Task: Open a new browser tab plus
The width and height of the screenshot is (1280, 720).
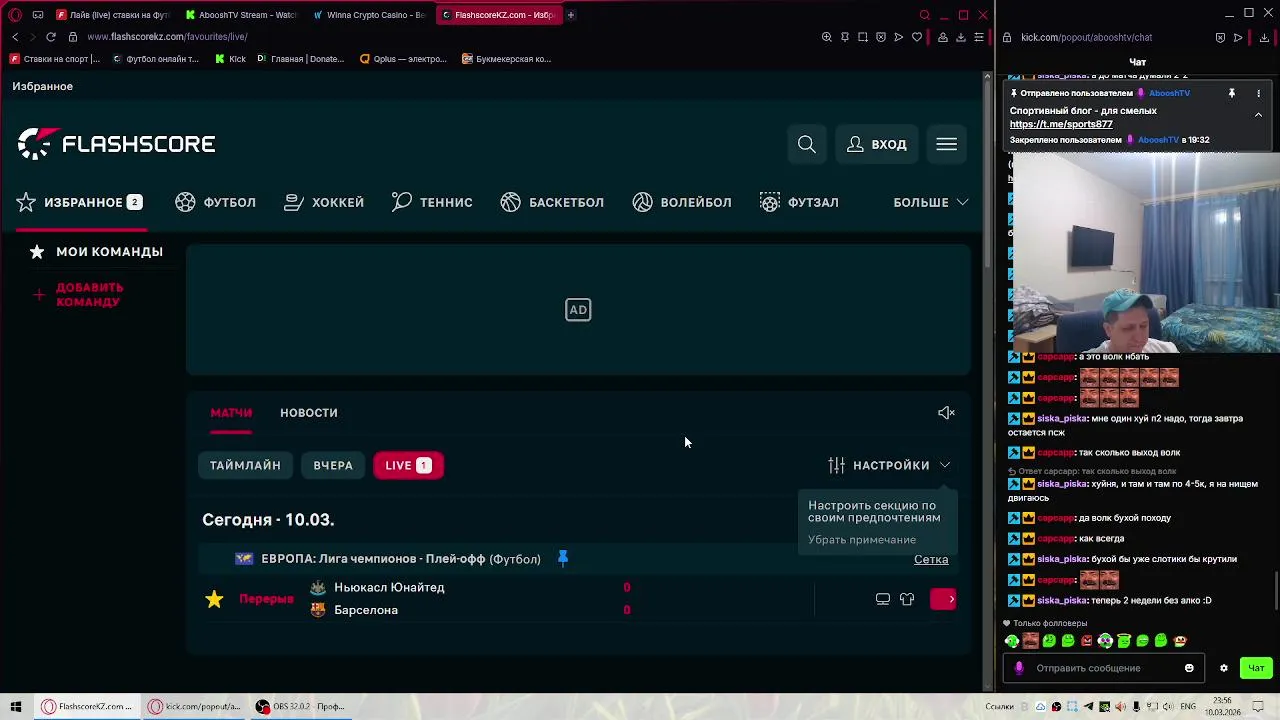Action: pos(571,15)
